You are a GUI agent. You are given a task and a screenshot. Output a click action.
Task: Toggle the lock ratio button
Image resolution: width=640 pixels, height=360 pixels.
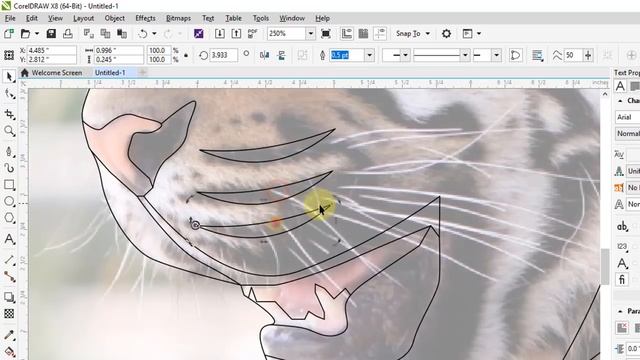186,55
